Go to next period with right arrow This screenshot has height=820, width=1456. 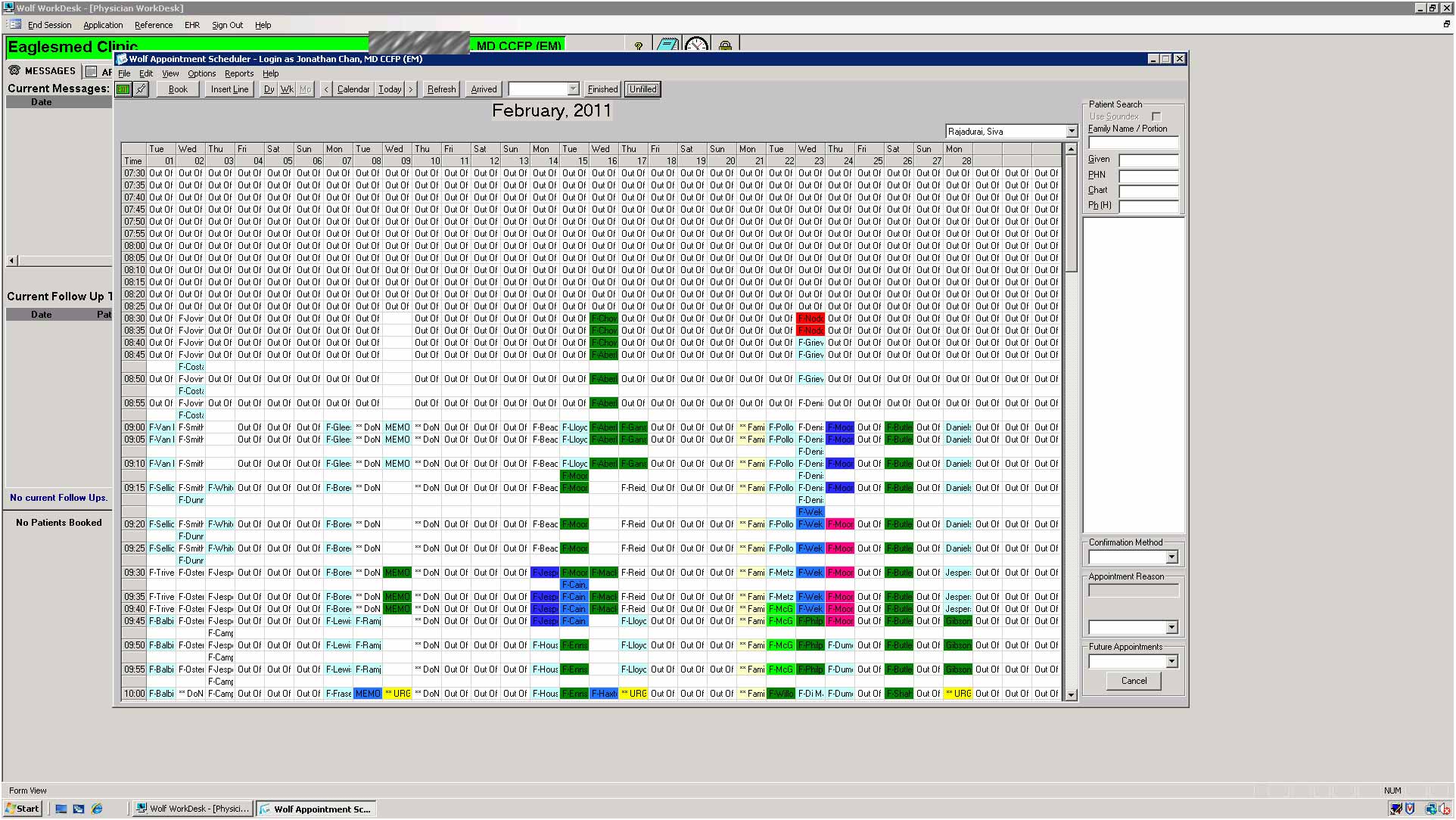(411, 89)
